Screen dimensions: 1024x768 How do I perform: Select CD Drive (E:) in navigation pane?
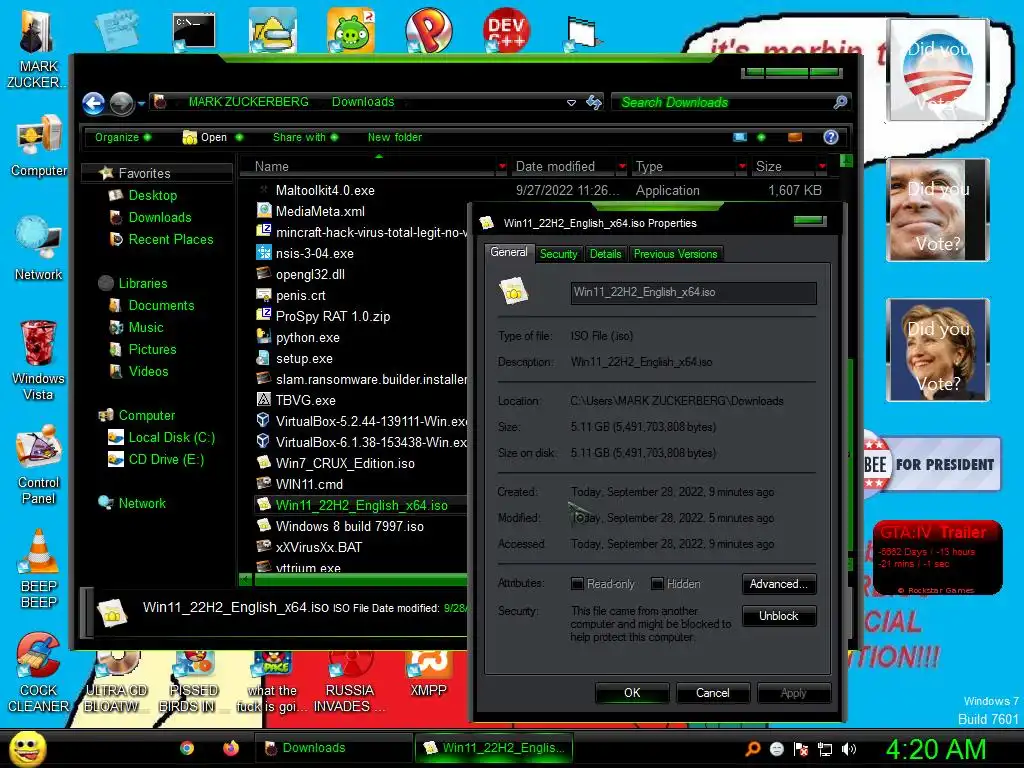(x=156, y=460)
